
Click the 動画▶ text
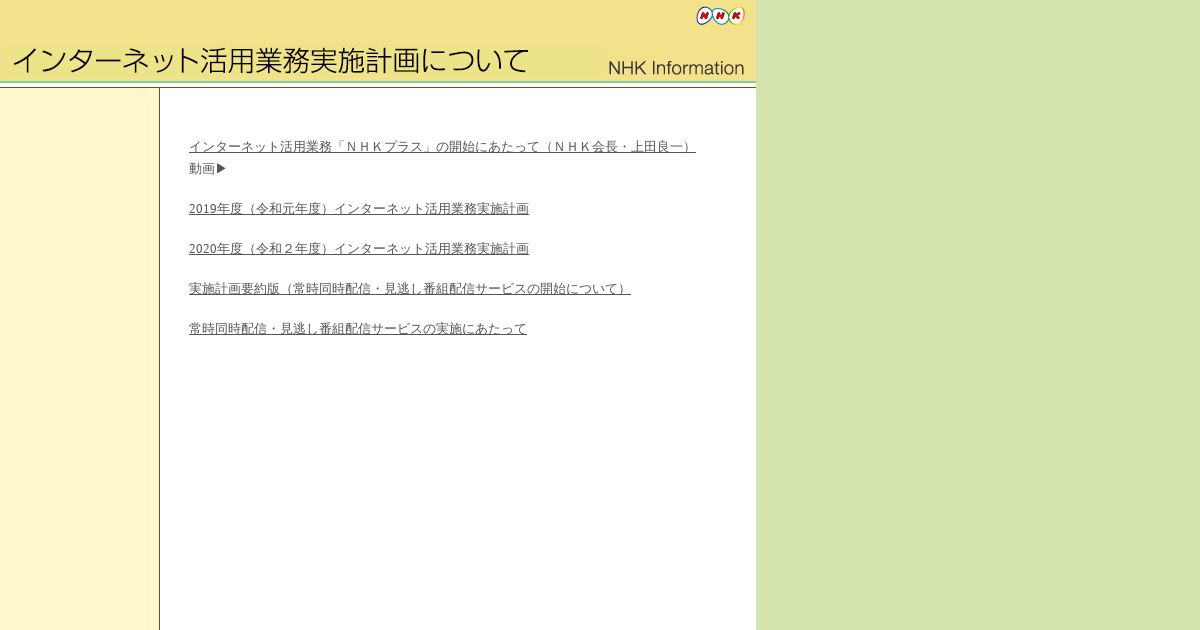click(x=208, y=169)
